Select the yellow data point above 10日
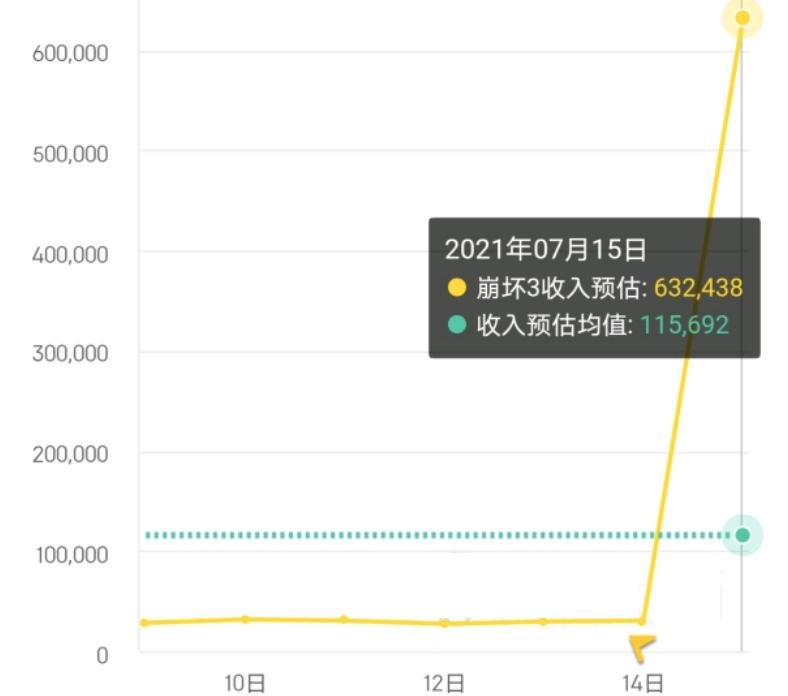Viewport: 788px width, 696px height. 245,619
